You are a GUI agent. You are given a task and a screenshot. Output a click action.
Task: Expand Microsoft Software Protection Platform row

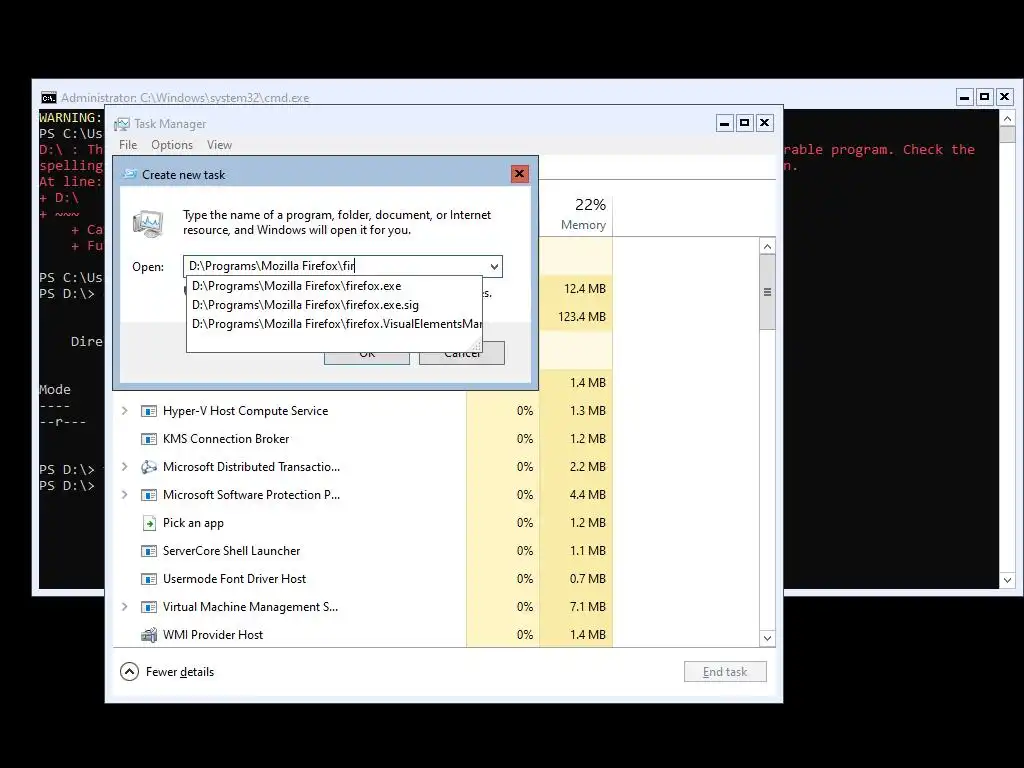point(125,495)
